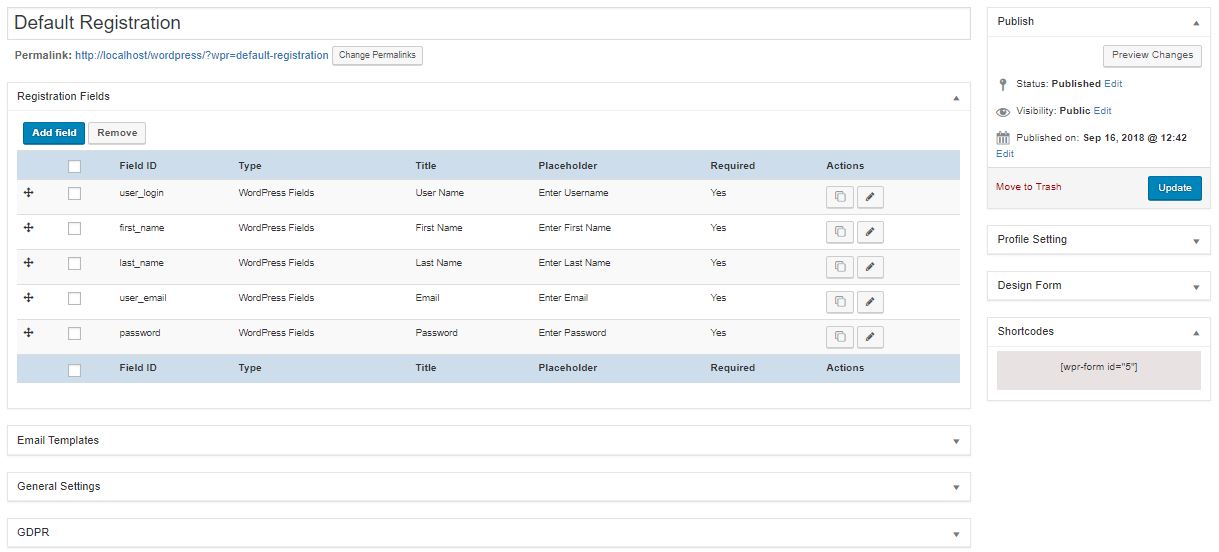1219x552 pixels.
Task: Duplicate the password field with the copy icon
Action: (x=840, y=337)
